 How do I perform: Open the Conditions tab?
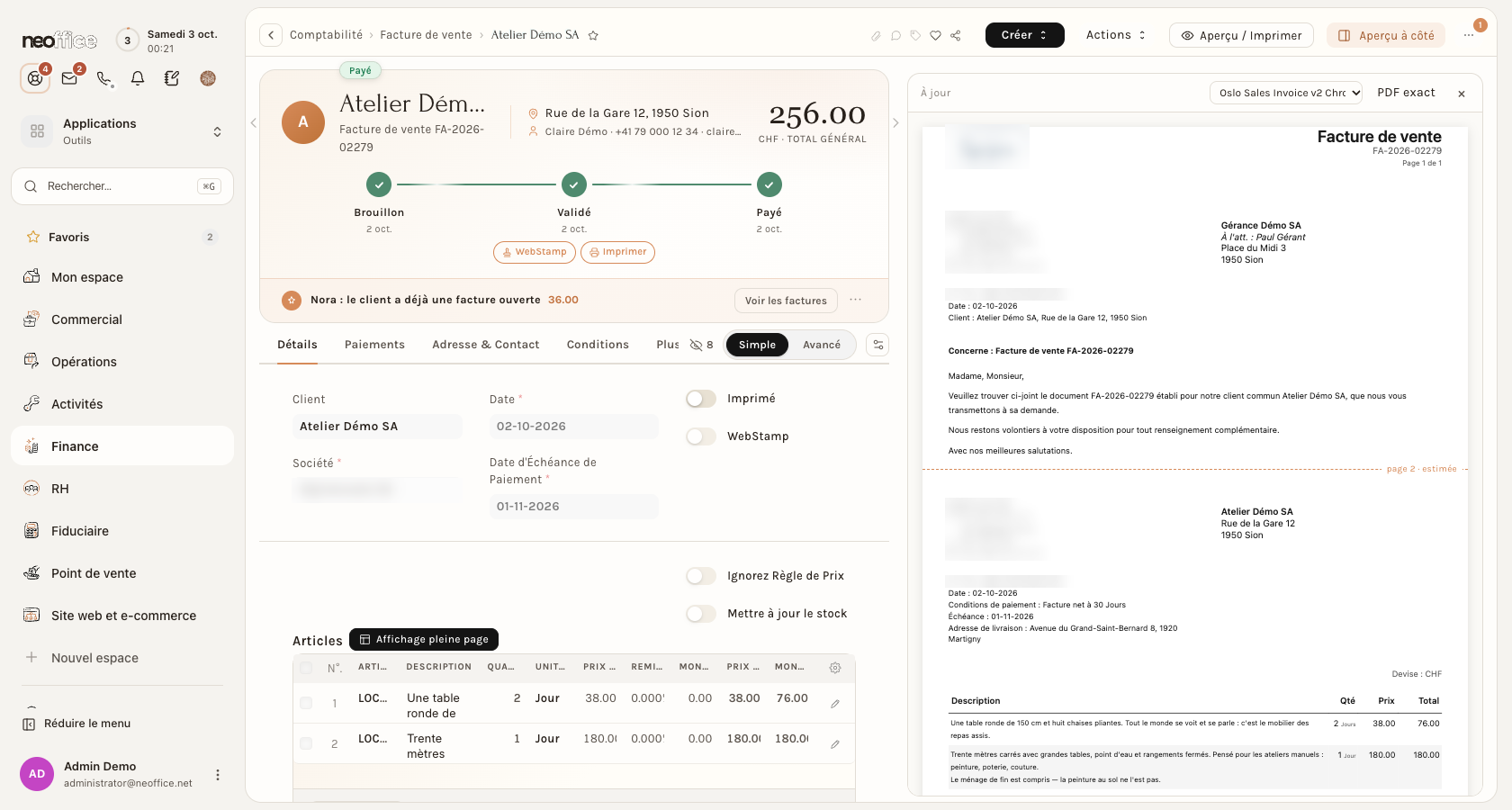[598, 345]
